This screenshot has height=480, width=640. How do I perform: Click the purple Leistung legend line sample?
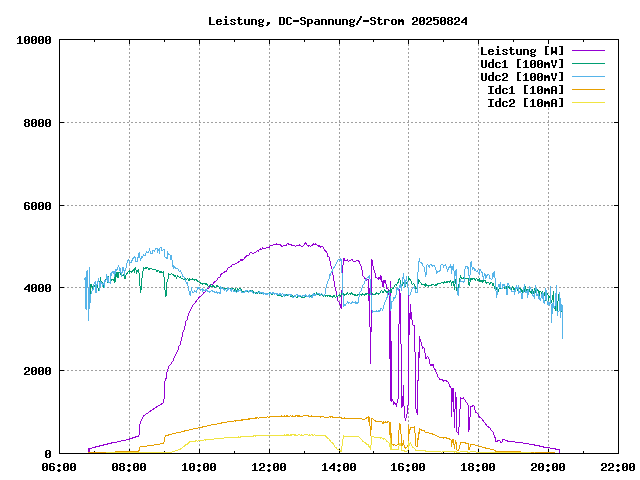pos(588,50)
